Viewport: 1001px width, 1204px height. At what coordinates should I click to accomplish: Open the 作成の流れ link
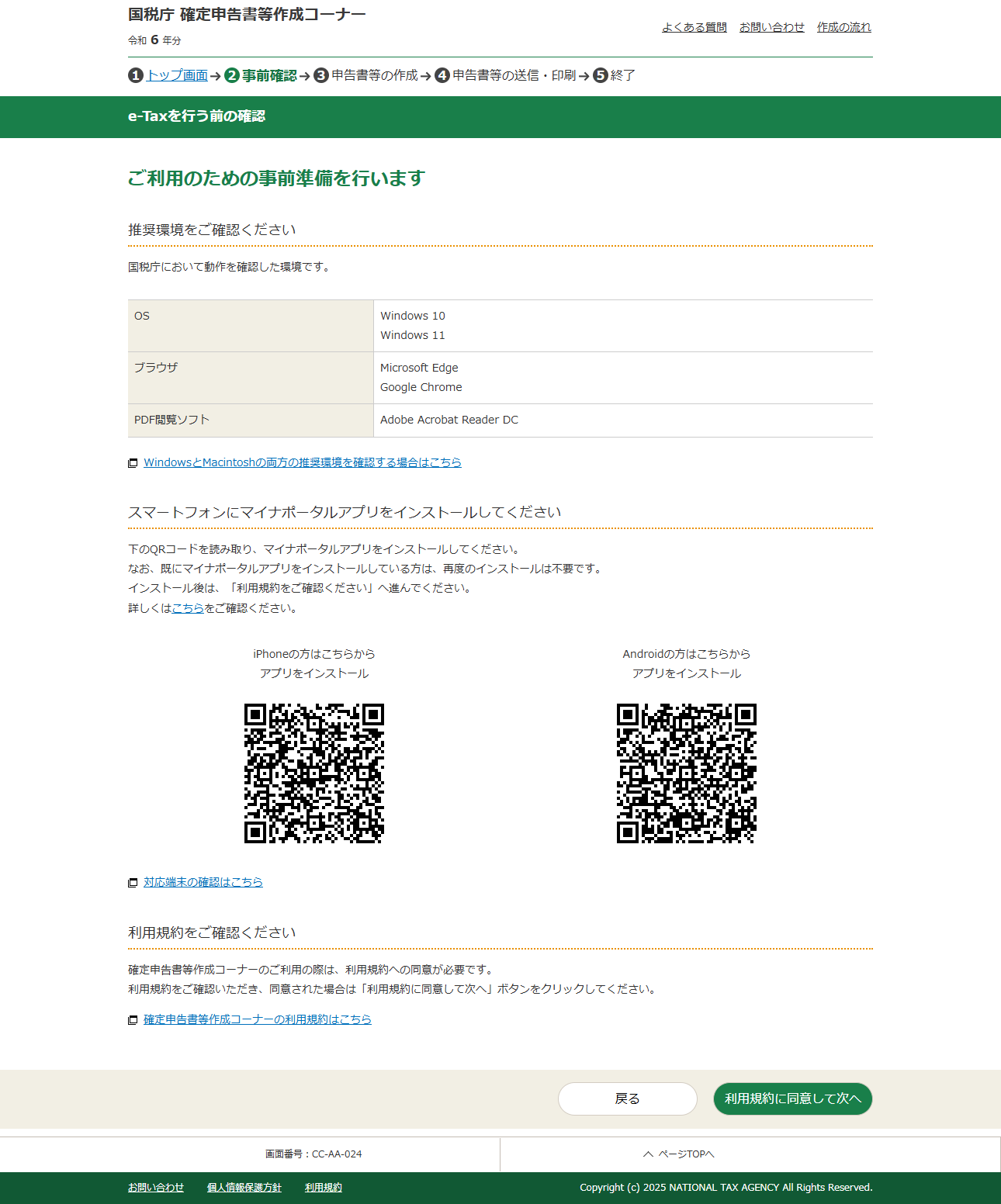844,27
